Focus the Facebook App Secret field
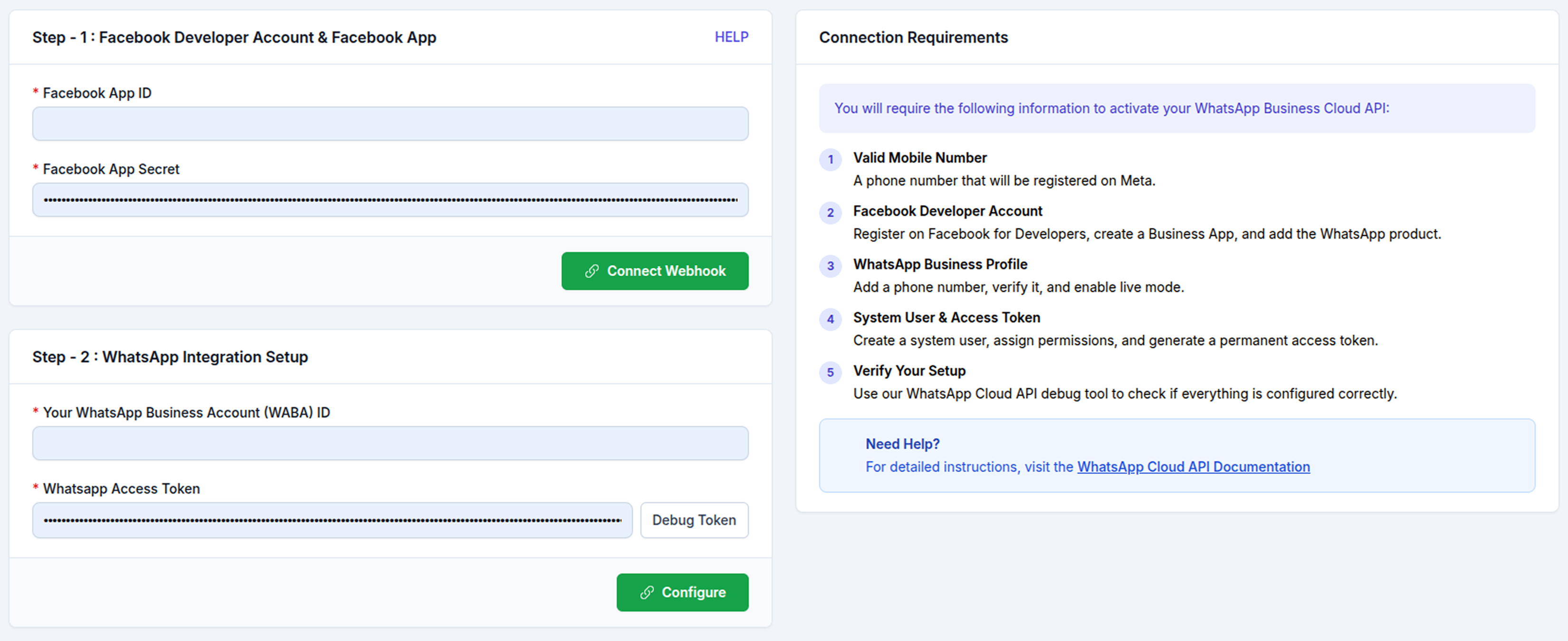The width and height of the screenshot is (1568, 641). 390,201
